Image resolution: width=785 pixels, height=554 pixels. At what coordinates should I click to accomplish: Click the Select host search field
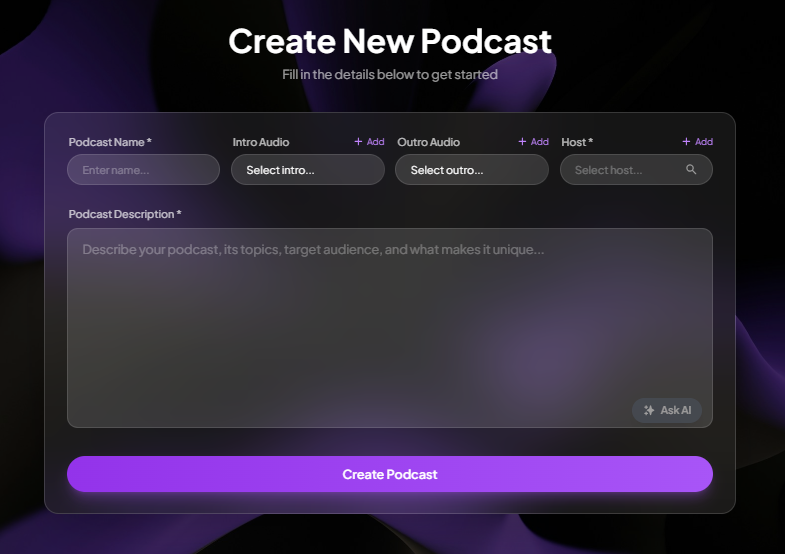click(x=636, y=170)
